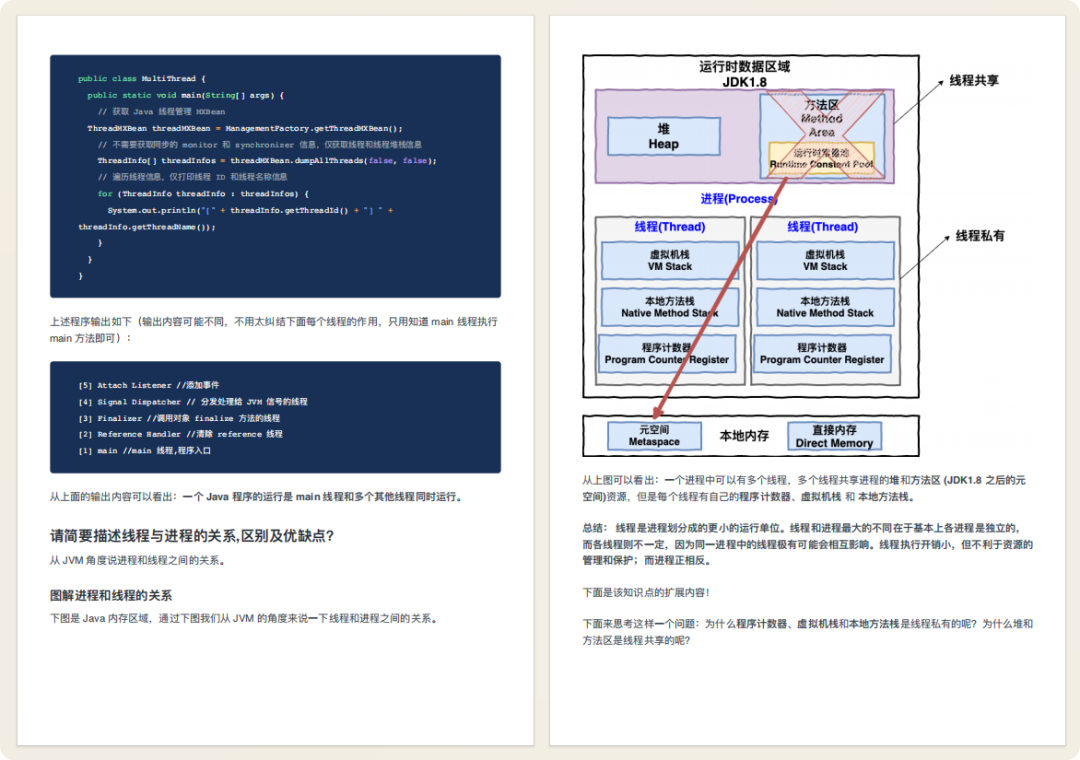This screenshot has height=760, width=1080.
Task: Click output line "[4] Signal Dispatcher"
Action: (193, 402)
